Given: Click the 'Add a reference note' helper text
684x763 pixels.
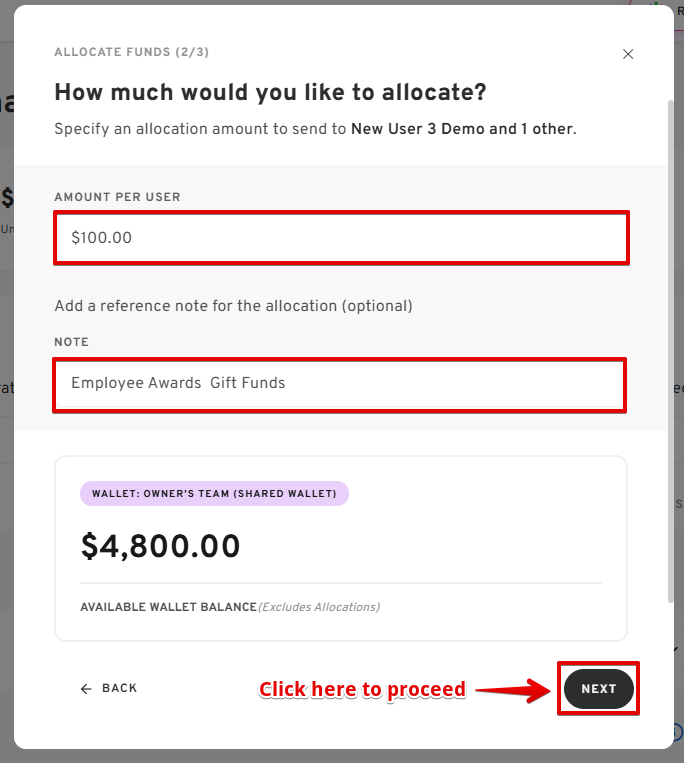Looking at the screenshot, I should coord(233,305).
